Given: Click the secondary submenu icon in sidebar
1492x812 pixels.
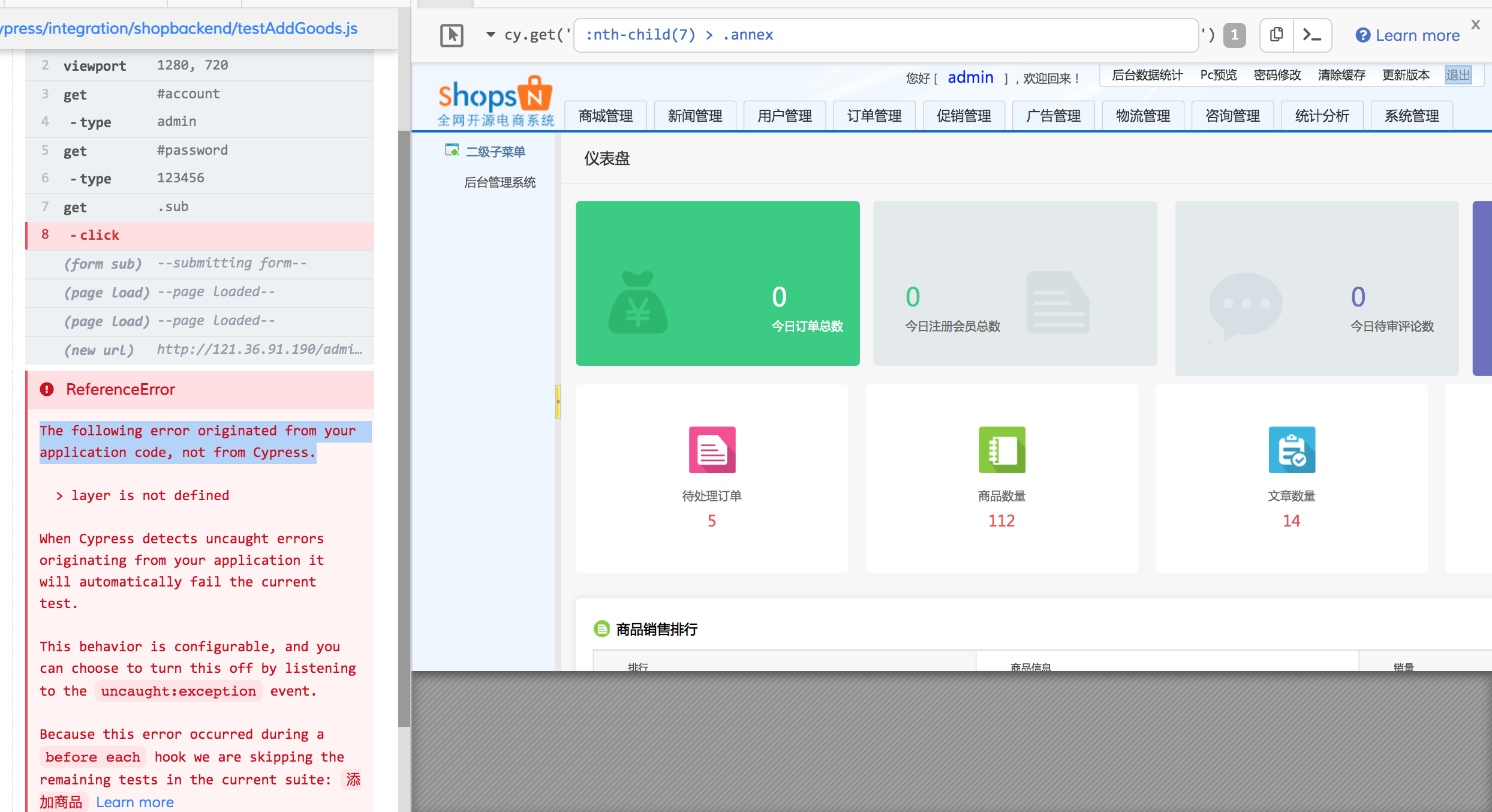Looking at the screenshot, I should [452, 150].
